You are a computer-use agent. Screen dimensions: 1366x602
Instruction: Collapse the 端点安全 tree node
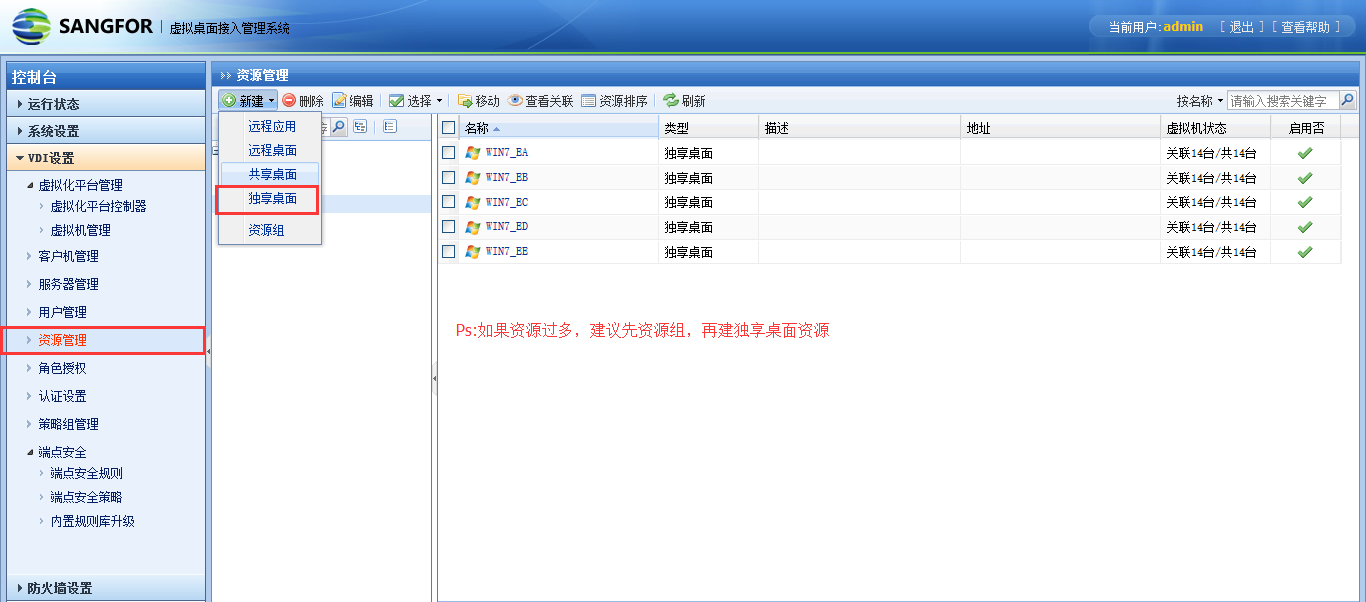pyautogui.click(x=29, y=452)
